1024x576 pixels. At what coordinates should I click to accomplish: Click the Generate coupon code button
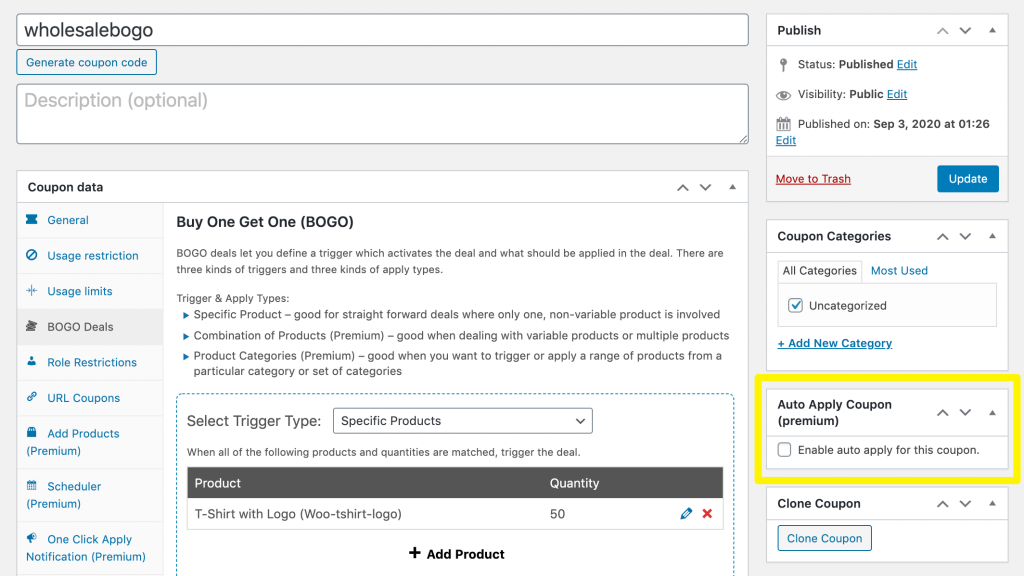click(86, 62)
